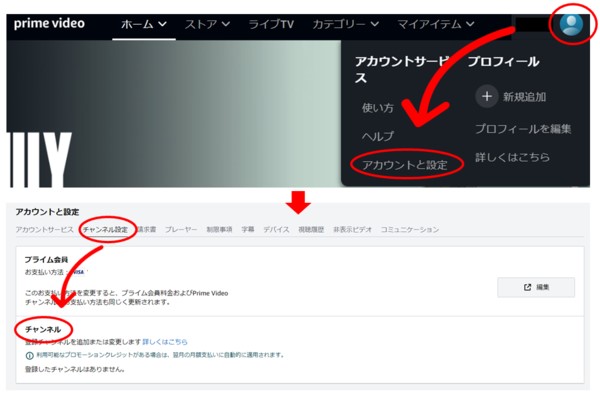The width and height of the screenshot is (600, 395).
Task: Click the 登録したチャンネルはありません text
Action: [x=75, y=369]
